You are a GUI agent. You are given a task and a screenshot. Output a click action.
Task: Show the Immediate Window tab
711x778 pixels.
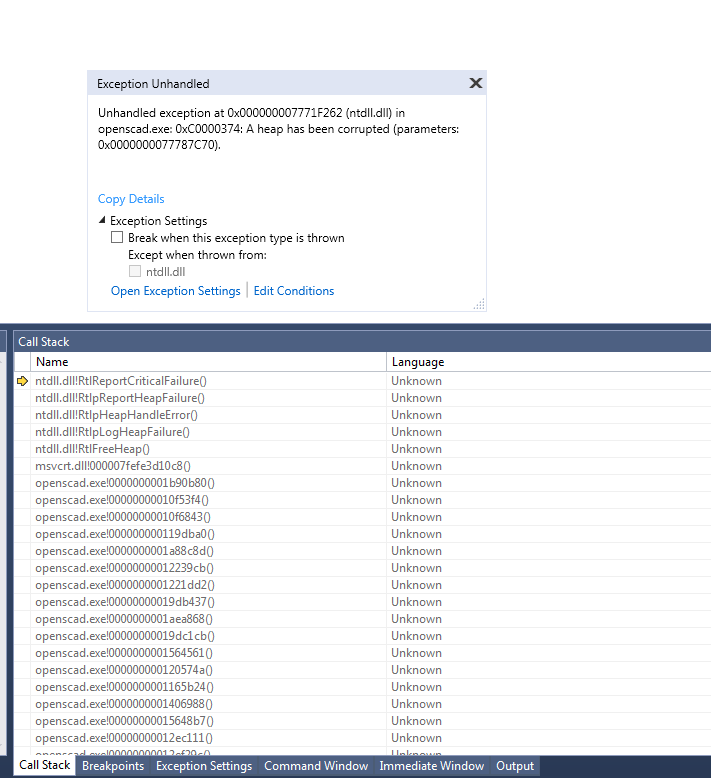pyautogui.click(x=431, y=766)
